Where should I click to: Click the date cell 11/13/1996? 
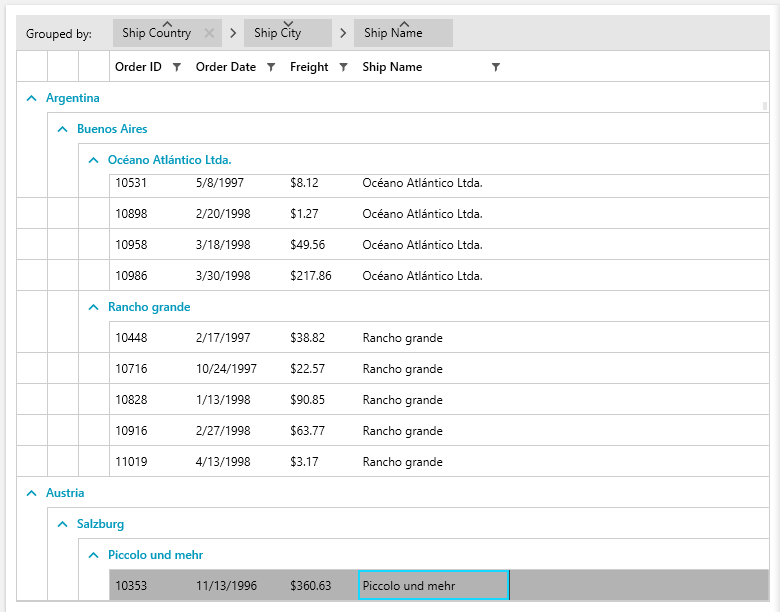(226, 586)
